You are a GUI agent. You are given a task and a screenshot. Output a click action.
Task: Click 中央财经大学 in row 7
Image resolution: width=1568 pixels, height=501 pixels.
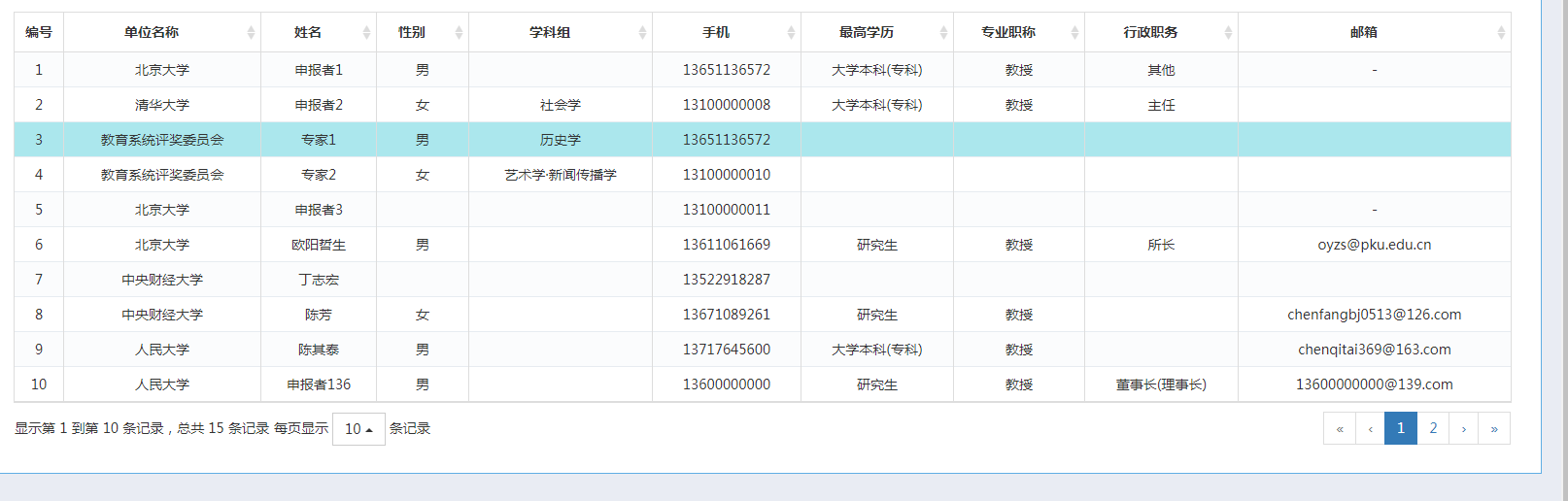click(162, 280)
